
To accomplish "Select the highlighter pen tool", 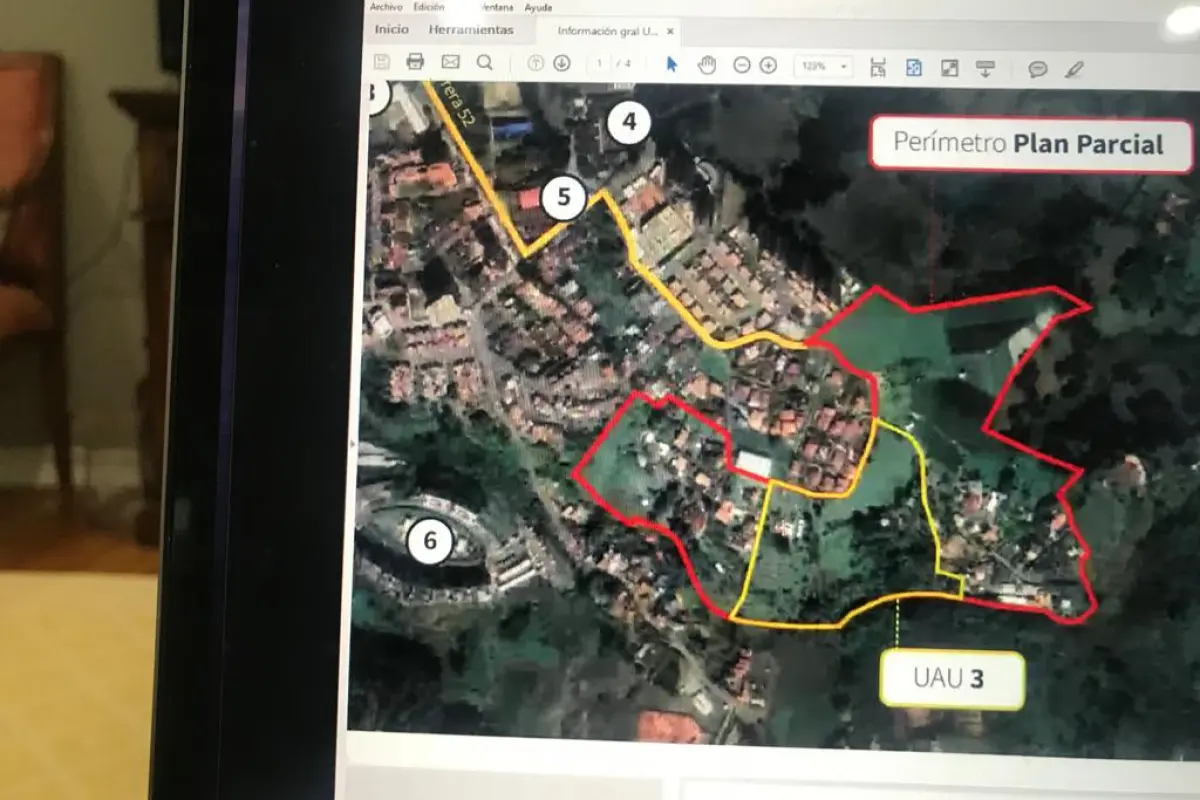I will click(1074, 69).
